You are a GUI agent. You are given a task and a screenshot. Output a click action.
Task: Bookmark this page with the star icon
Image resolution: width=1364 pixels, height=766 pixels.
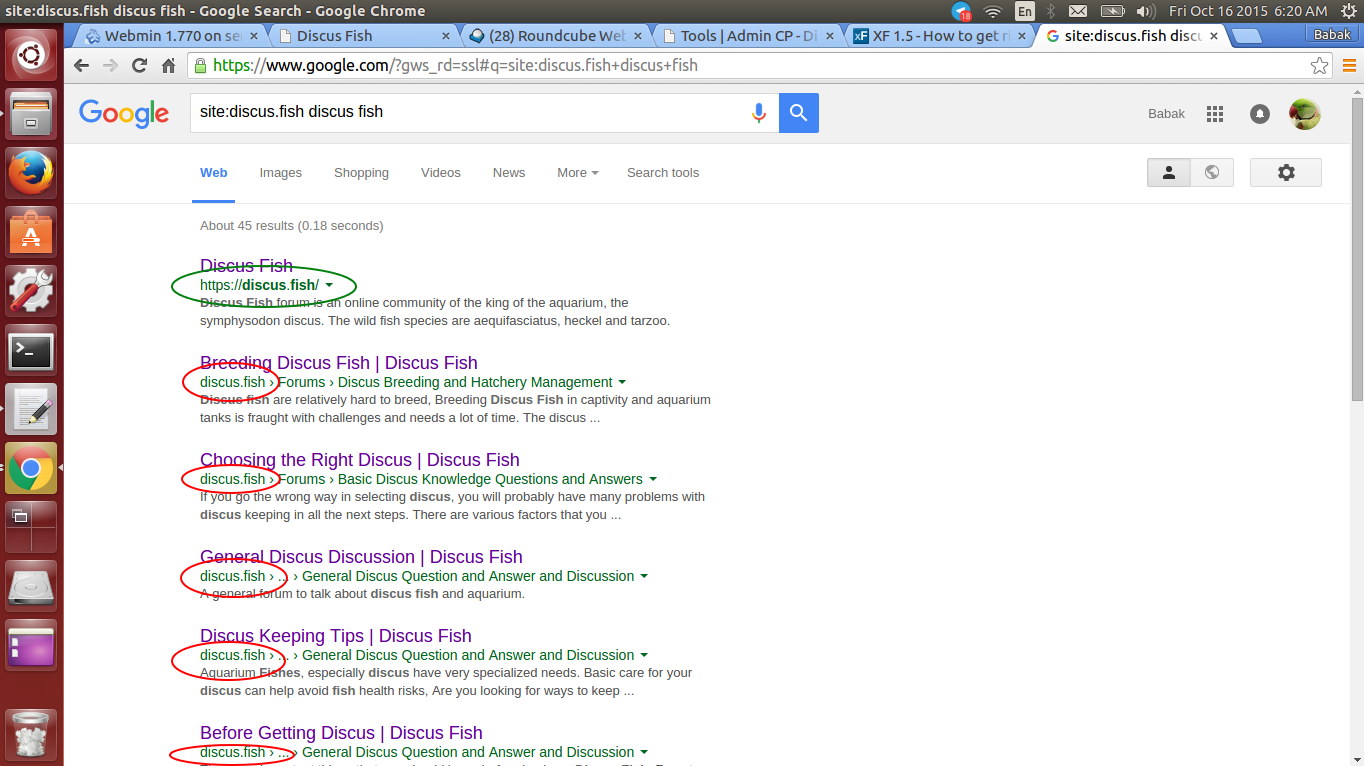1320,66
